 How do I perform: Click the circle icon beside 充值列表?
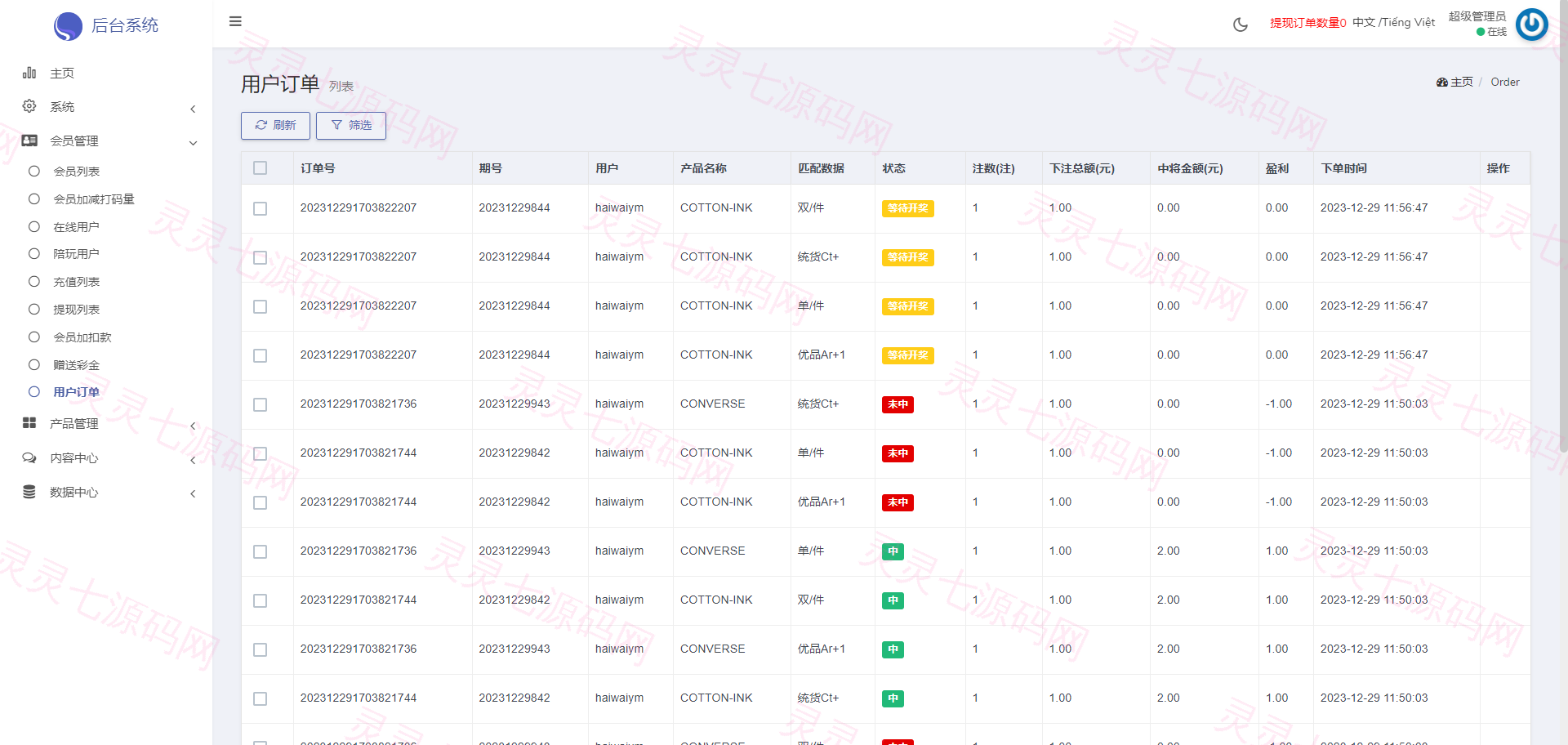point(34,281)
